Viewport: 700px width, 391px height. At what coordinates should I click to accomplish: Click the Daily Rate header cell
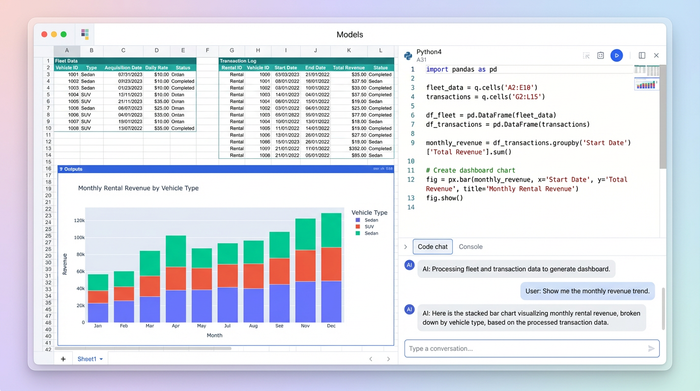(157, 67)
